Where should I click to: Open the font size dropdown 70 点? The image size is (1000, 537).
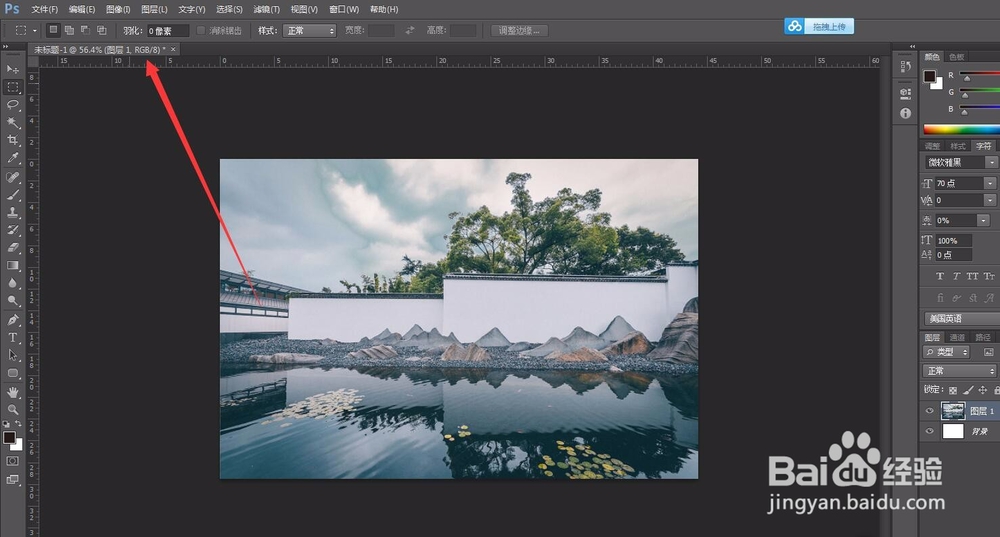(x=991, y=183)
